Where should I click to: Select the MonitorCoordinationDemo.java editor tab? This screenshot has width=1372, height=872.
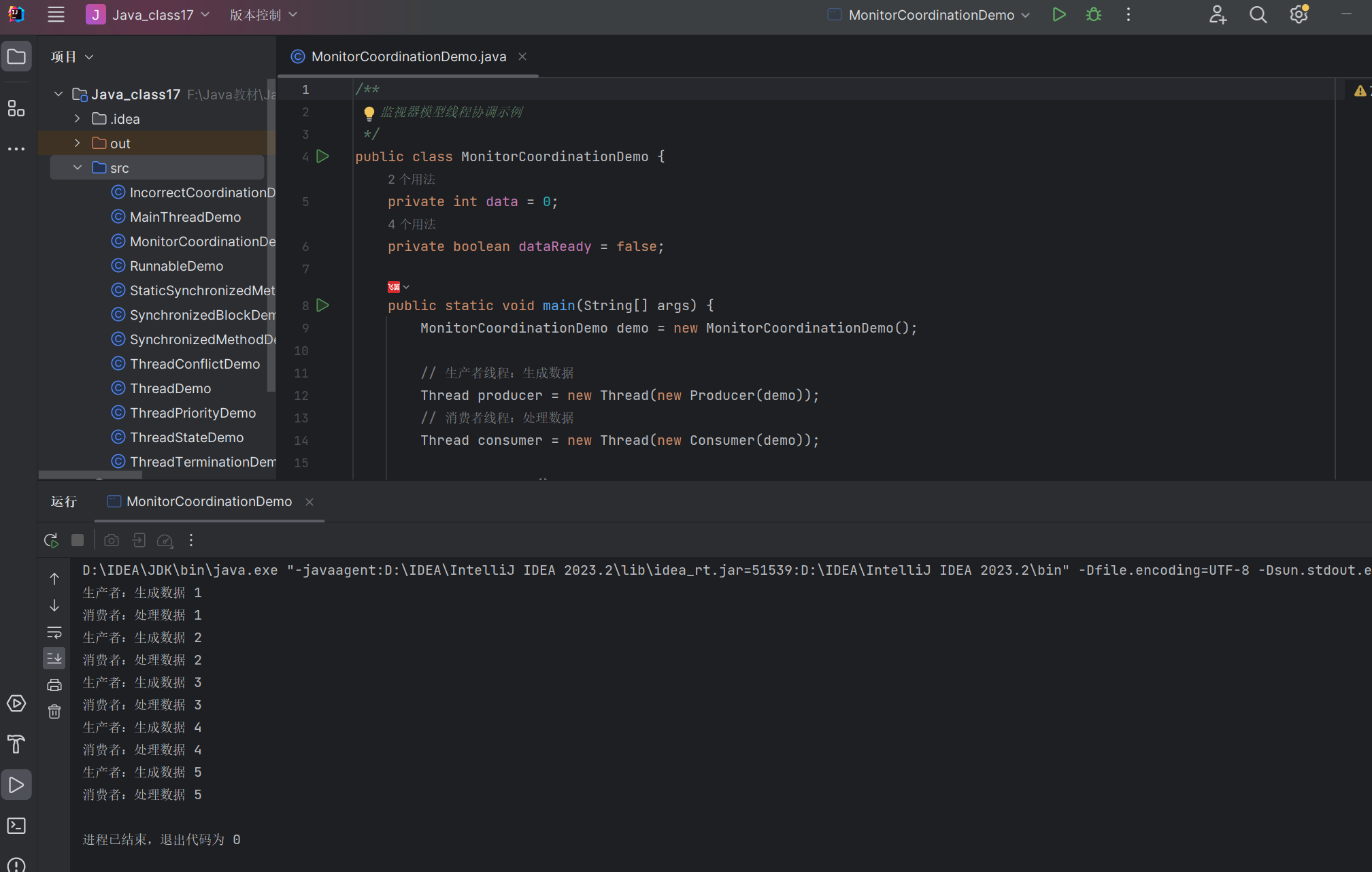[x=408, y=56]
